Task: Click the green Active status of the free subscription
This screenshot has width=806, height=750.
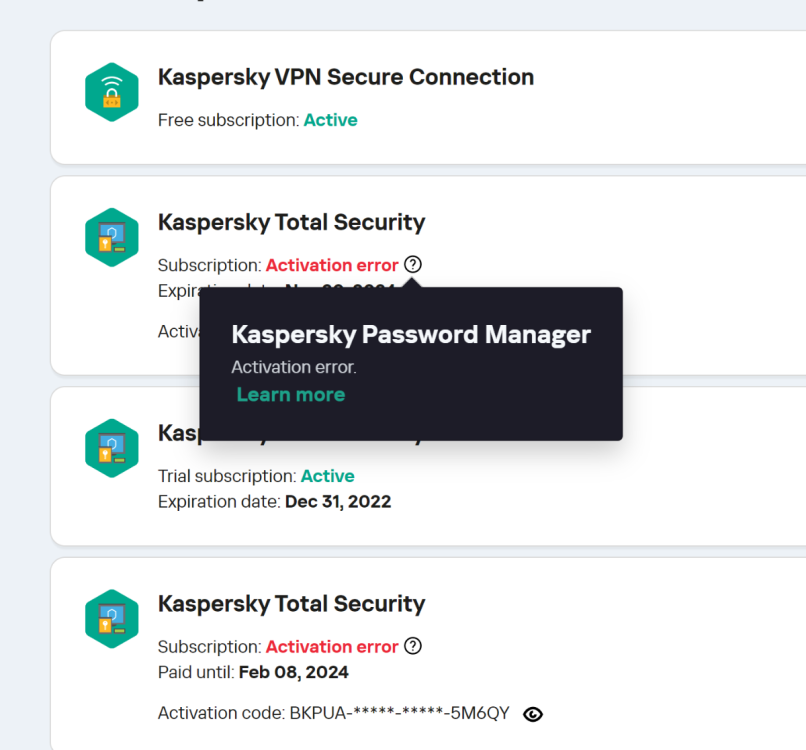Action: click(x=330, y=120)
